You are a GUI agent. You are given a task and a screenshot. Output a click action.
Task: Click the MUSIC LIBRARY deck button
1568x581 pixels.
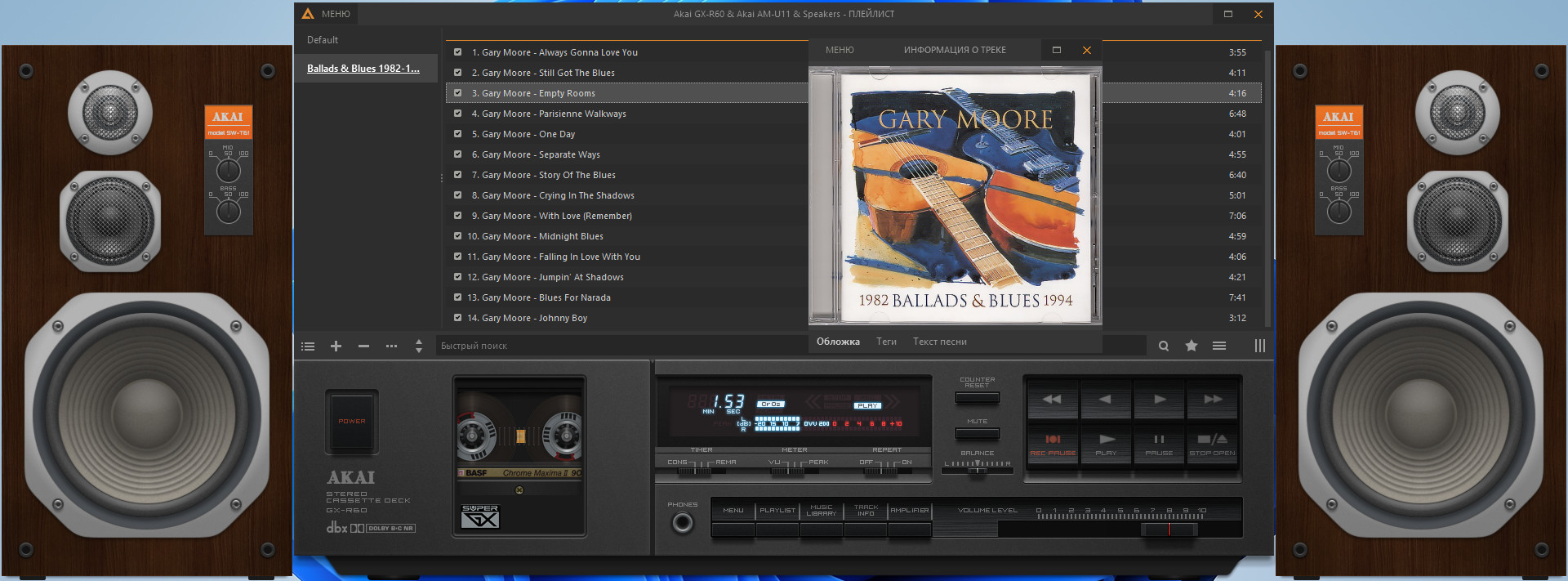coord(822,530)
